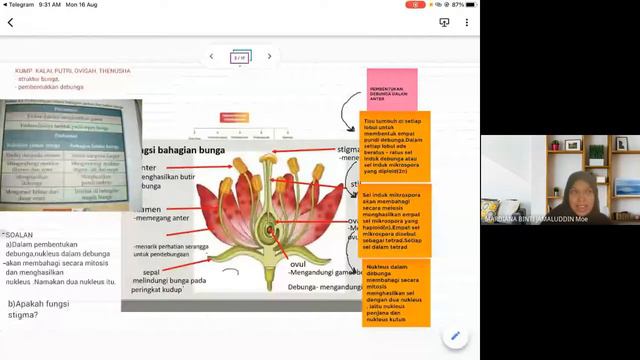Image resolution: width=640 pixels, height=360 pixels.
Task: Click the 'struktur bunga' text line
Action: coord(38,79)
